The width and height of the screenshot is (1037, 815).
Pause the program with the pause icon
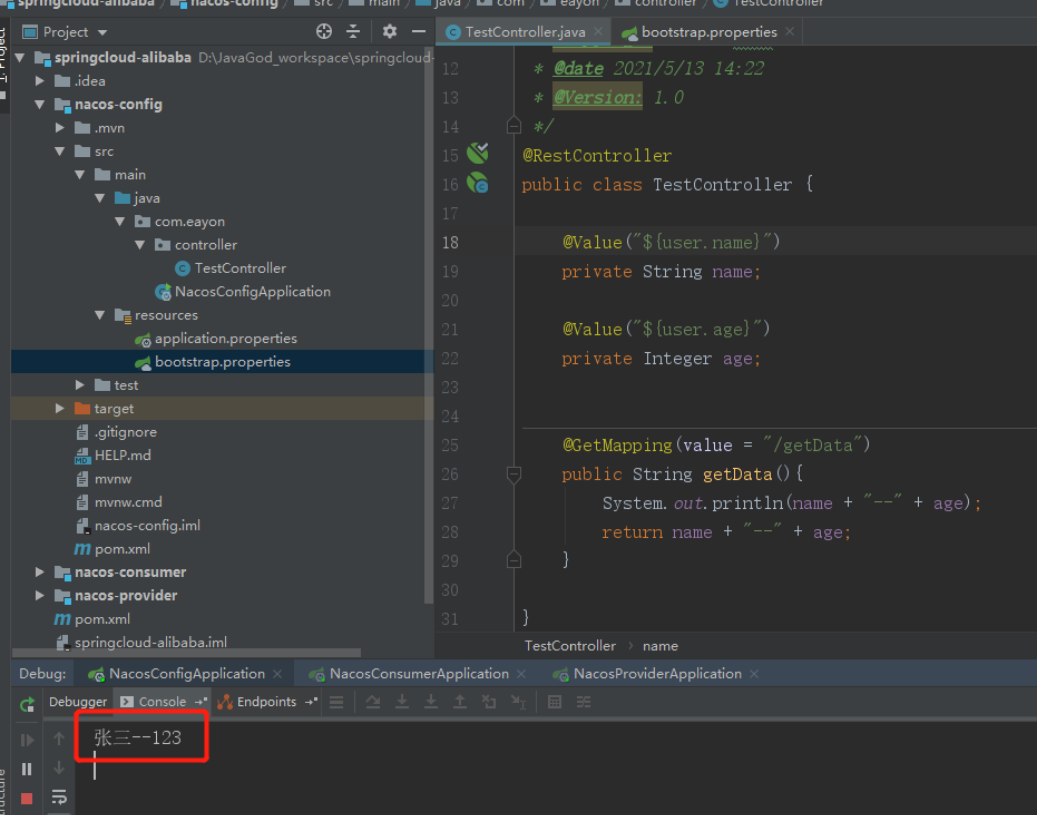click(x=27, y=769)
